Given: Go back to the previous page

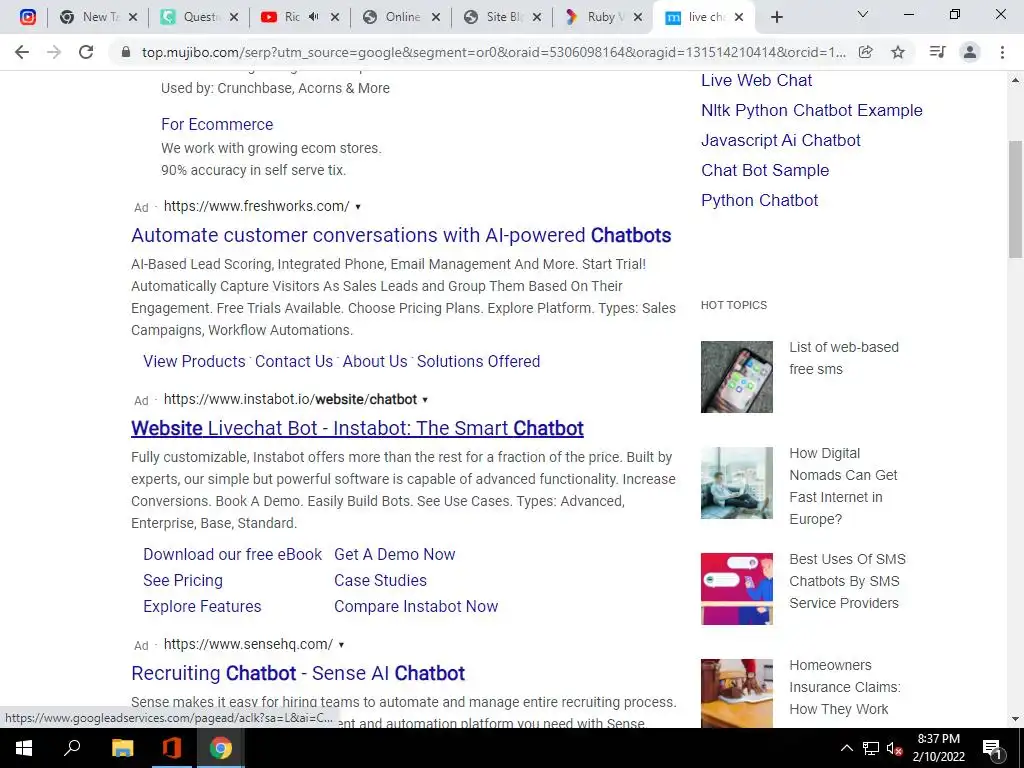Looking at the screenshot, I should point(22,52).
